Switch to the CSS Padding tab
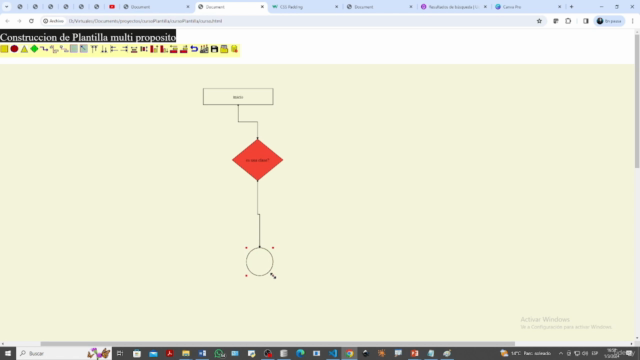 click(x=305, y=7)
